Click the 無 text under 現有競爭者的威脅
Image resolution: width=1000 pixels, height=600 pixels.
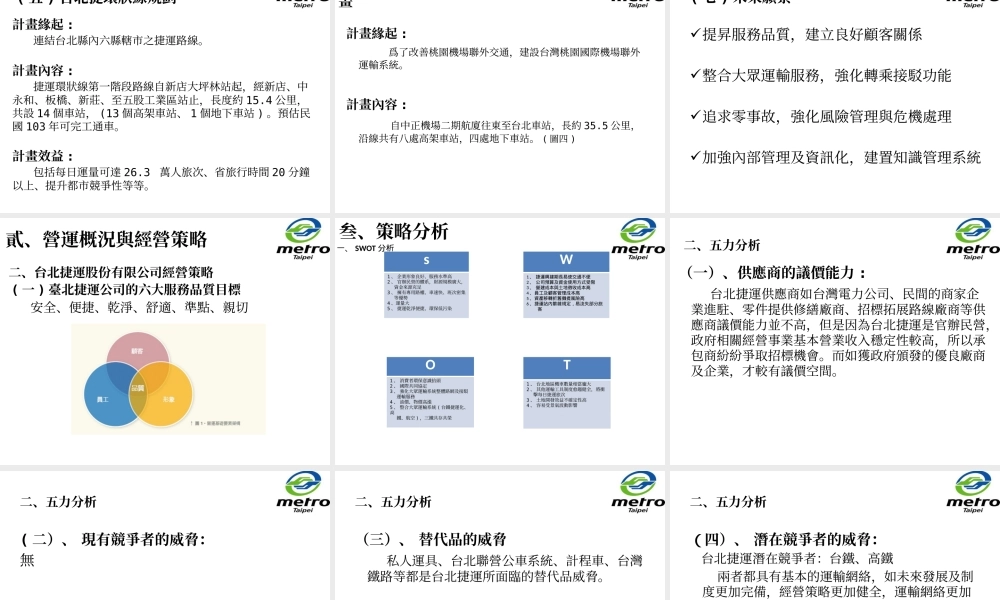(27, 560)
